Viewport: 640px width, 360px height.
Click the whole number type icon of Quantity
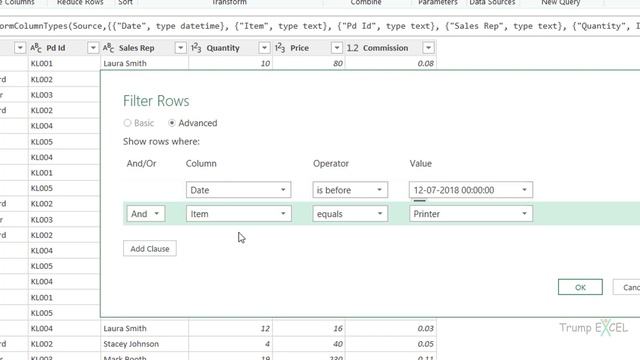[x=196, y=48]
